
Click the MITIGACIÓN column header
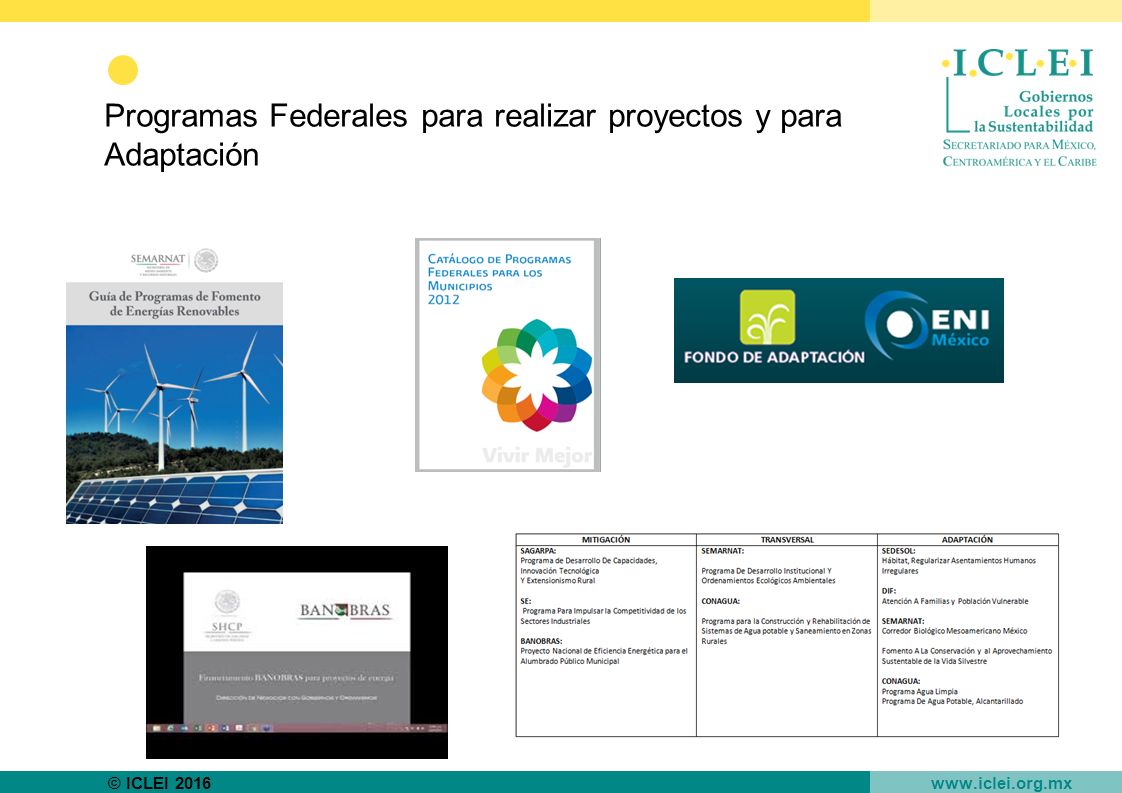pyautogui.click(x=606, y=540)
